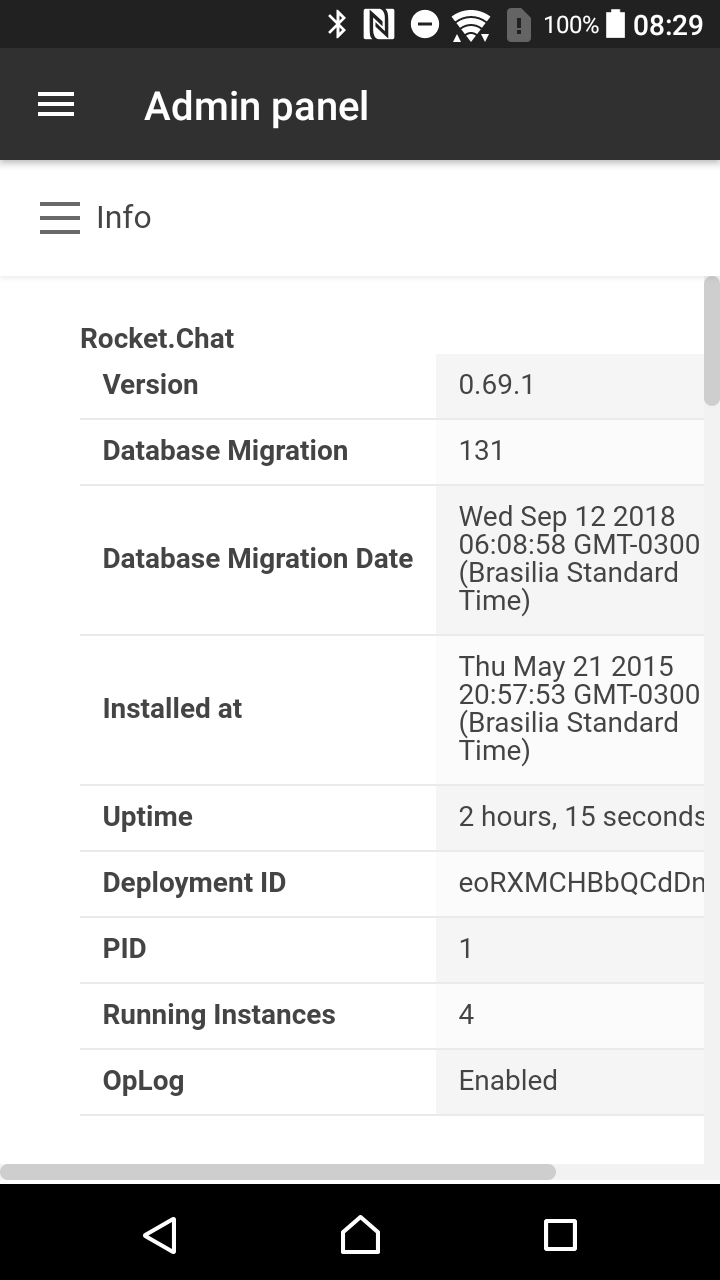
Task: Tap the SIM card alert icon
Action: pyautogui.click(x=518, y=25)
